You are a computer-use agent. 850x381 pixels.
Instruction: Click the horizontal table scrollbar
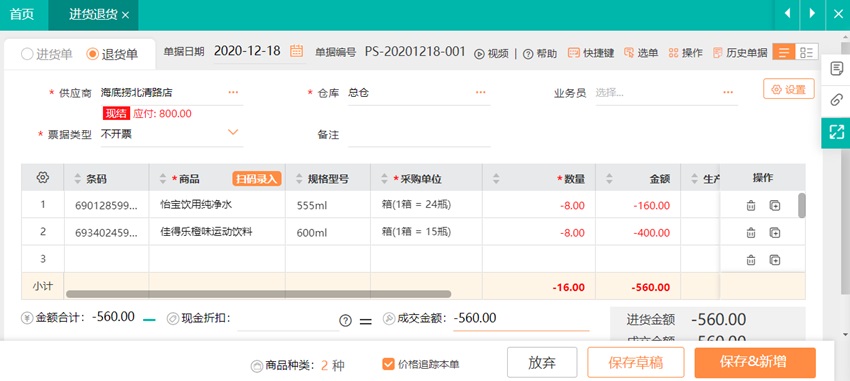click(258, 294)
